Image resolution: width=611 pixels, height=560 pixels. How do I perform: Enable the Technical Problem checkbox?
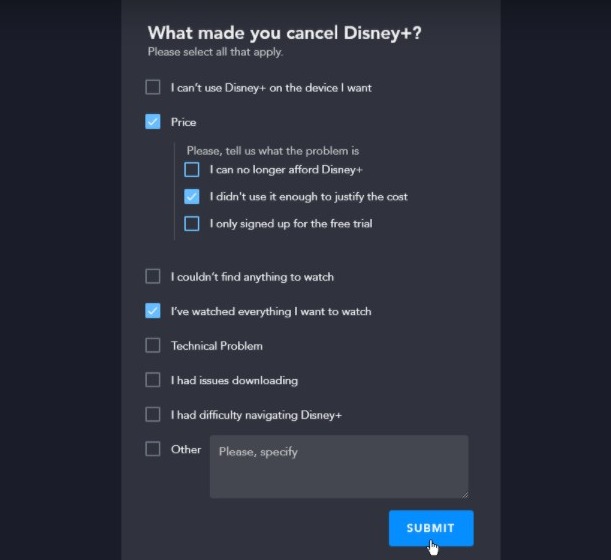(x=153, y=345)
